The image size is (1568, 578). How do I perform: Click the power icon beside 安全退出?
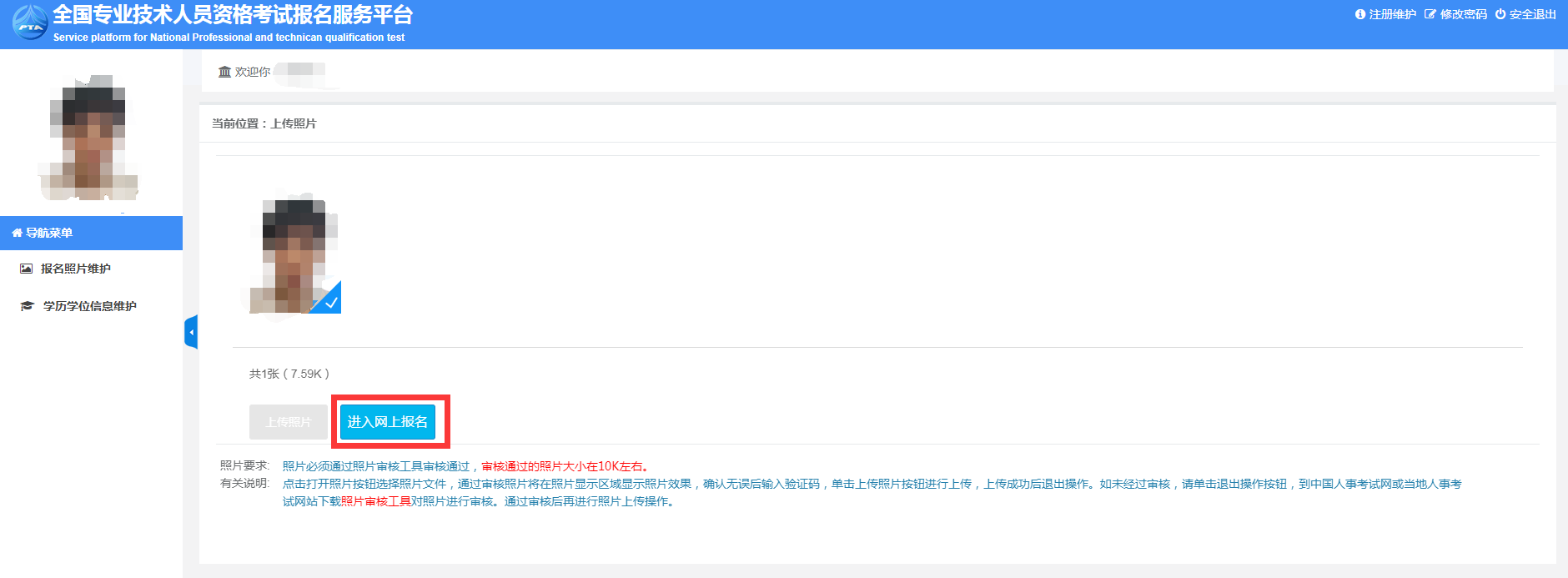[1500, 14]
